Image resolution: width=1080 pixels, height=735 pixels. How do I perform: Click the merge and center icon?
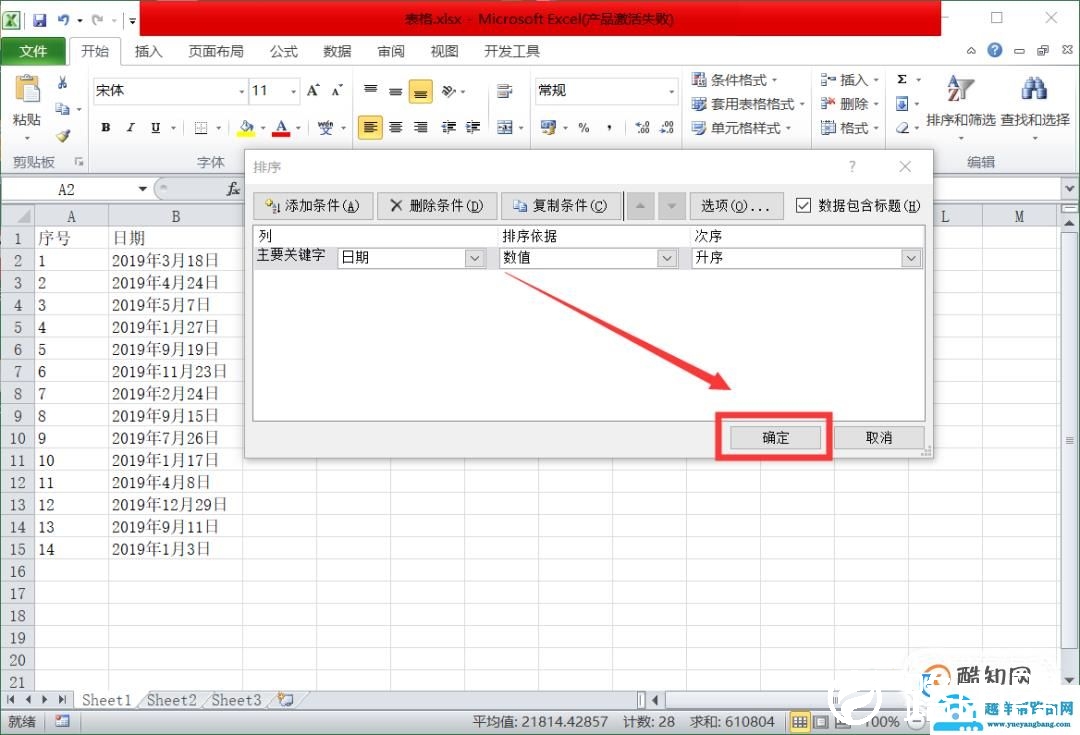click(x=505, y=127)
